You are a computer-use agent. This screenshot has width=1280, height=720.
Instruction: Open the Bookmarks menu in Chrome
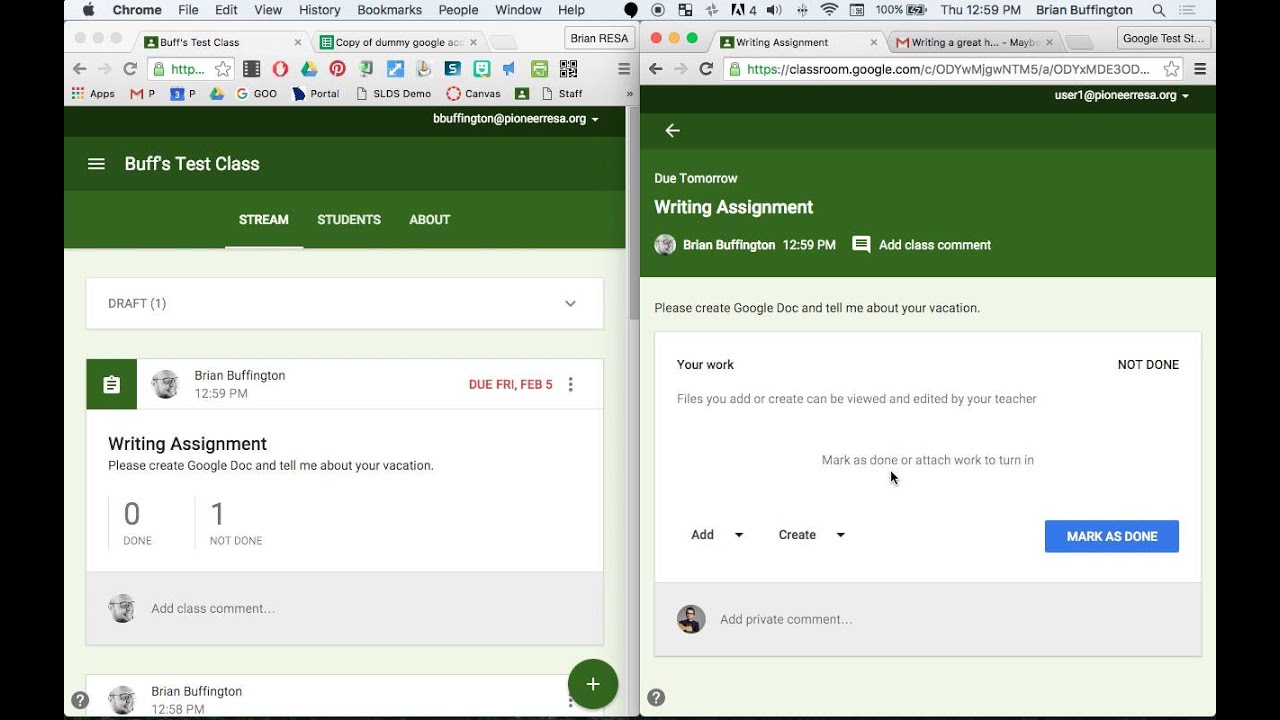(x=390, y=10)
